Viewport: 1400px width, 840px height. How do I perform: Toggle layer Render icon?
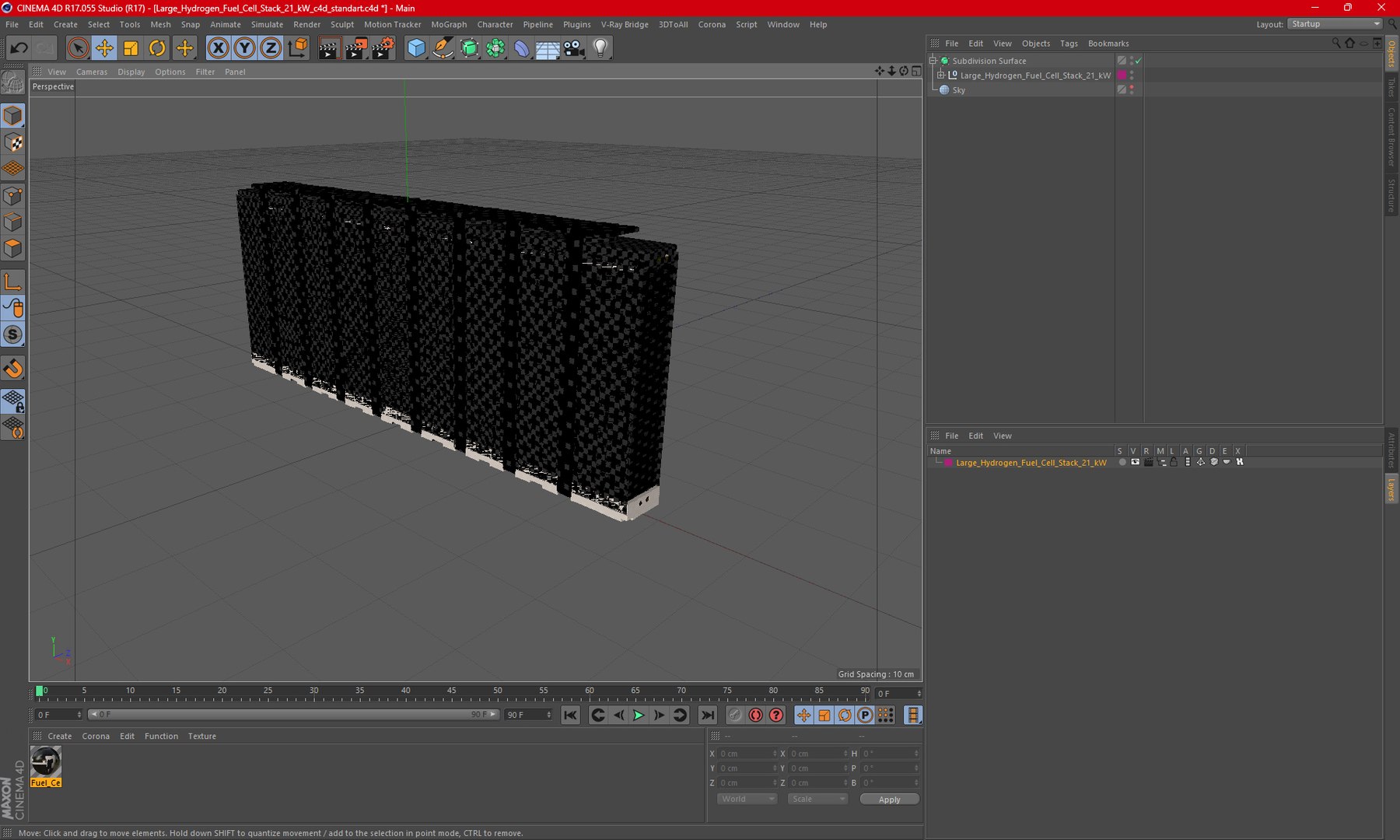pos(1148,462)
